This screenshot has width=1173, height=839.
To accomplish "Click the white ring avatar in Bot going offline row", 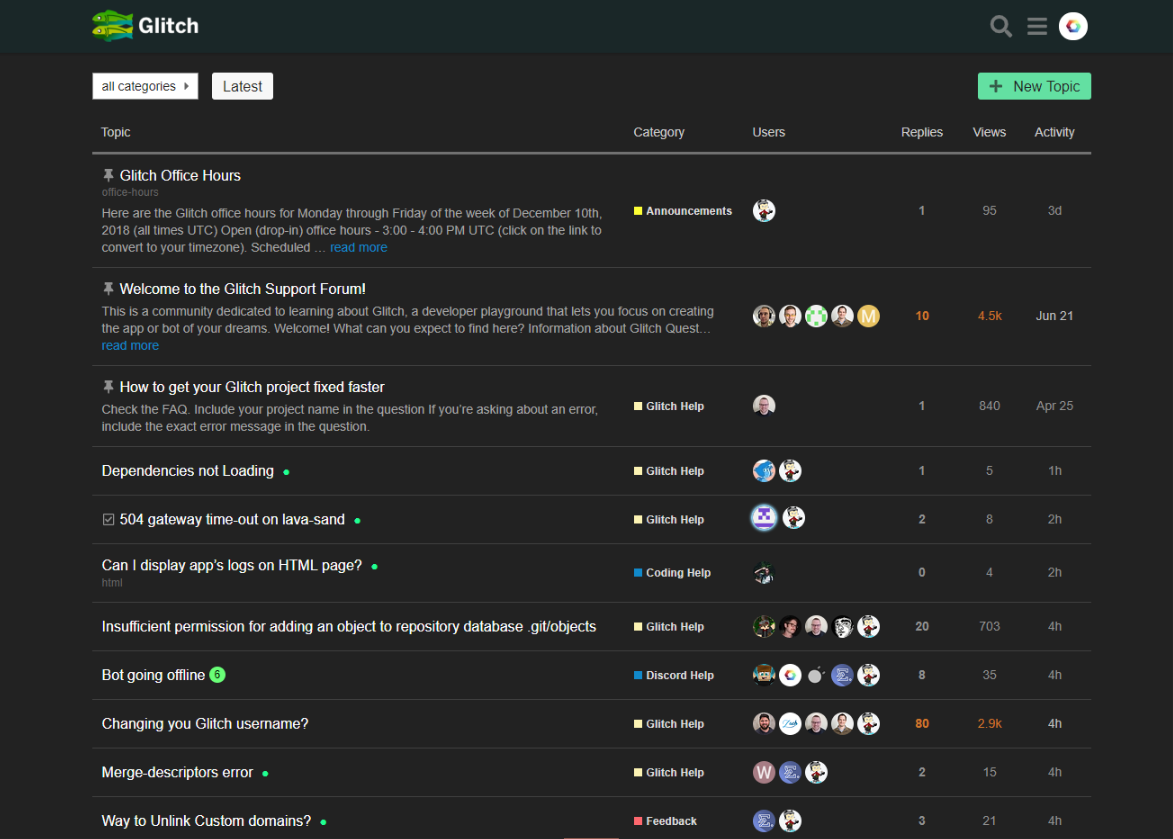I will 790,675.
